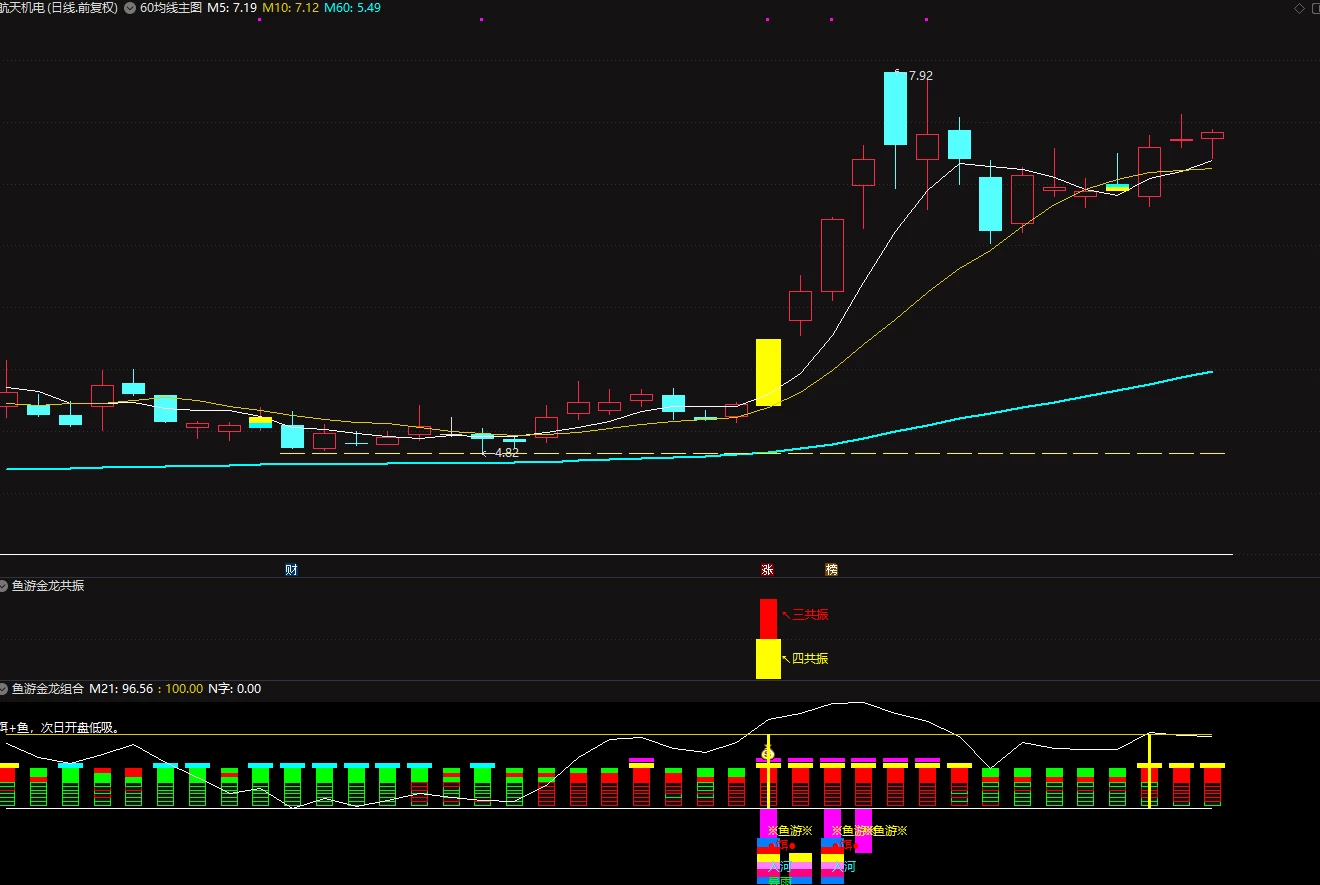Click the M10: 7.12 moving average value

point(291,8)
